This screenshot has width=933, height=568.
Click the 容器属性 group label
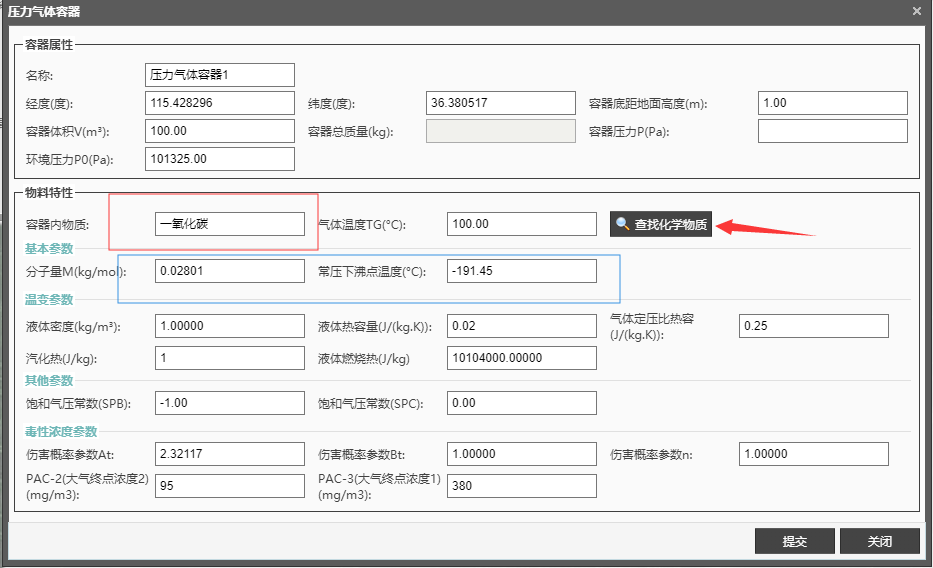tap(49, 45)
